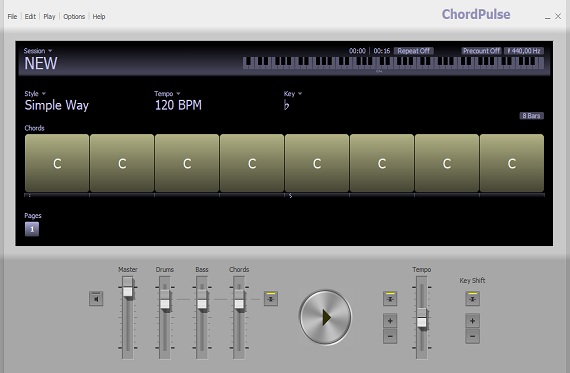The width and height of the screenshot is (570, 373).
Task: Mute audio with the speaker button
Action: coord(96,299)
